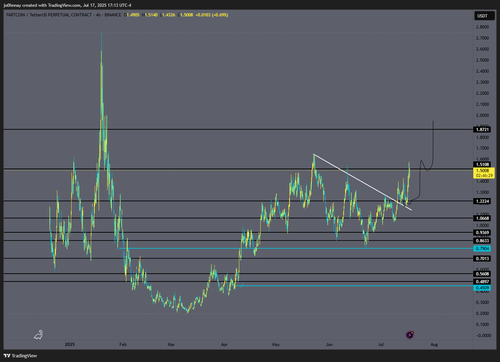Click the 0.5608 horizontal level label
This screenshot has height=362, width=500.
pos(482,274)
